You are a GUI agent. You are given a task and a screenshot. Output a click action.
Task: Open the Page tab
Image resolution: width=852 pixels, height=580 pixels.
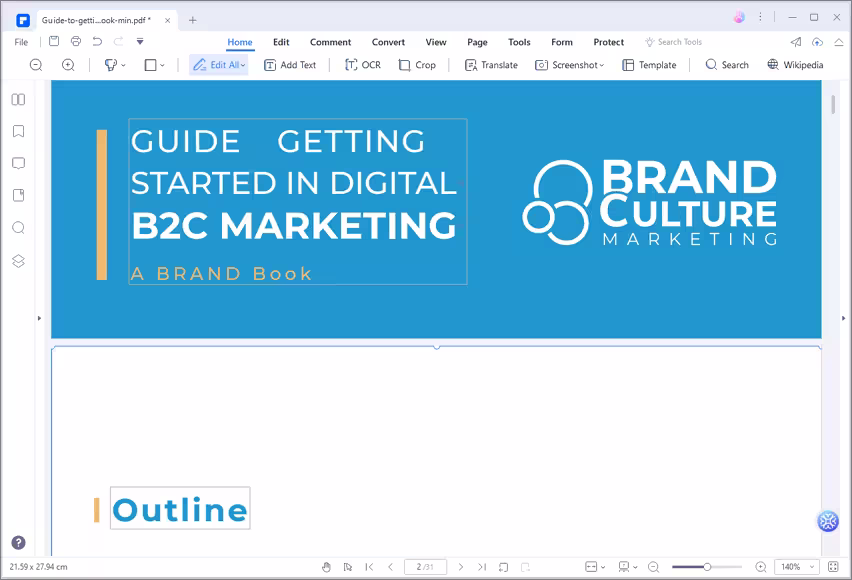[x=477, y=42]
